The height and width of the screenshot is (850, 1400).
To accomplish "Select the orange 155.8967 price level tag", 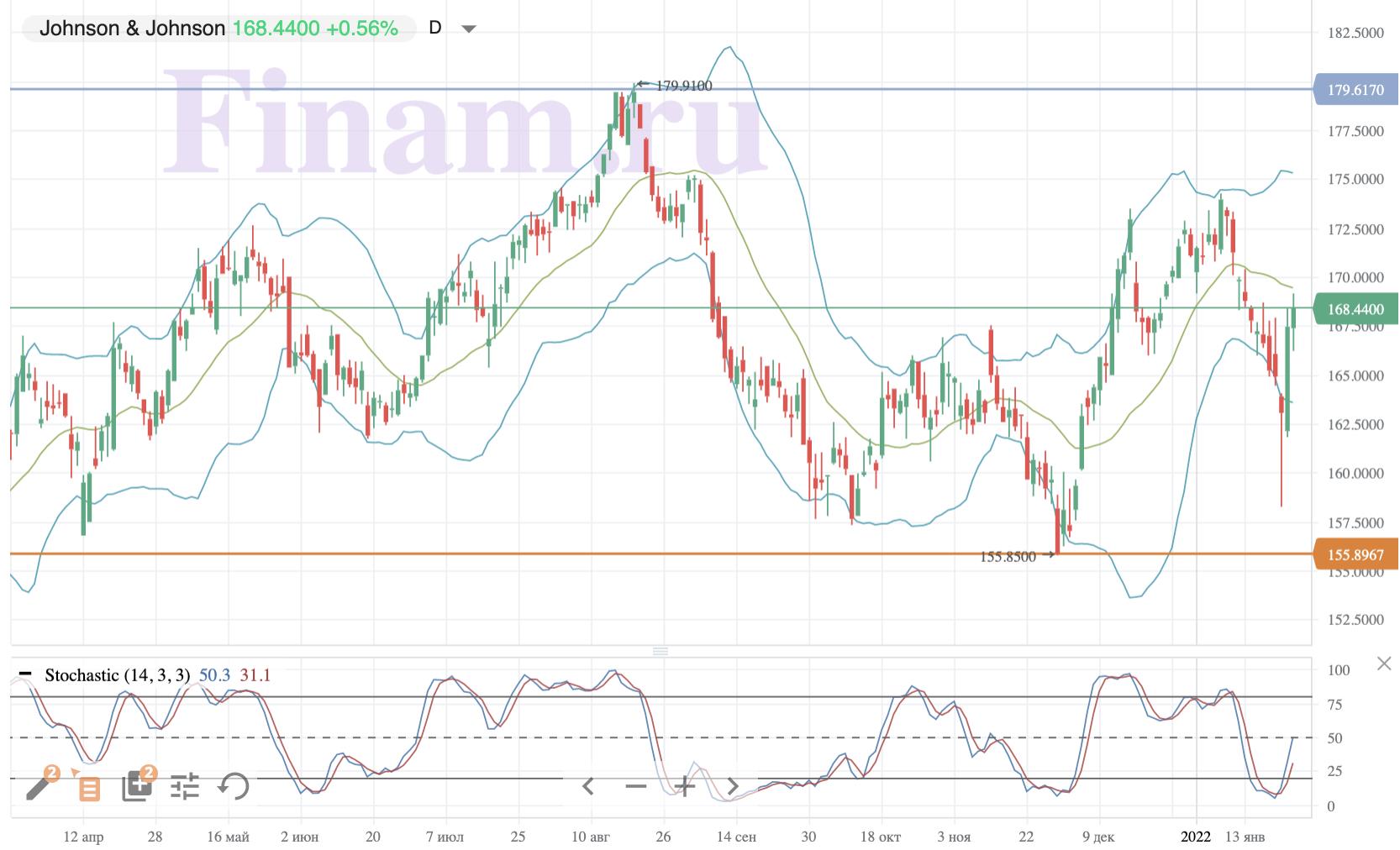I will (x=1355, y=554).
